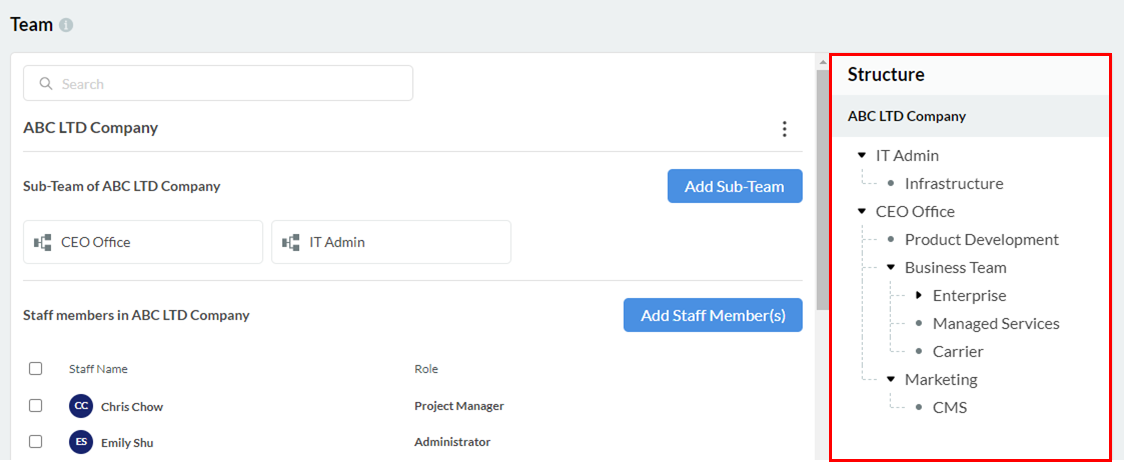Click the search magnifier icon
This screenshot has height=462, width=1124.
(46, 84)
